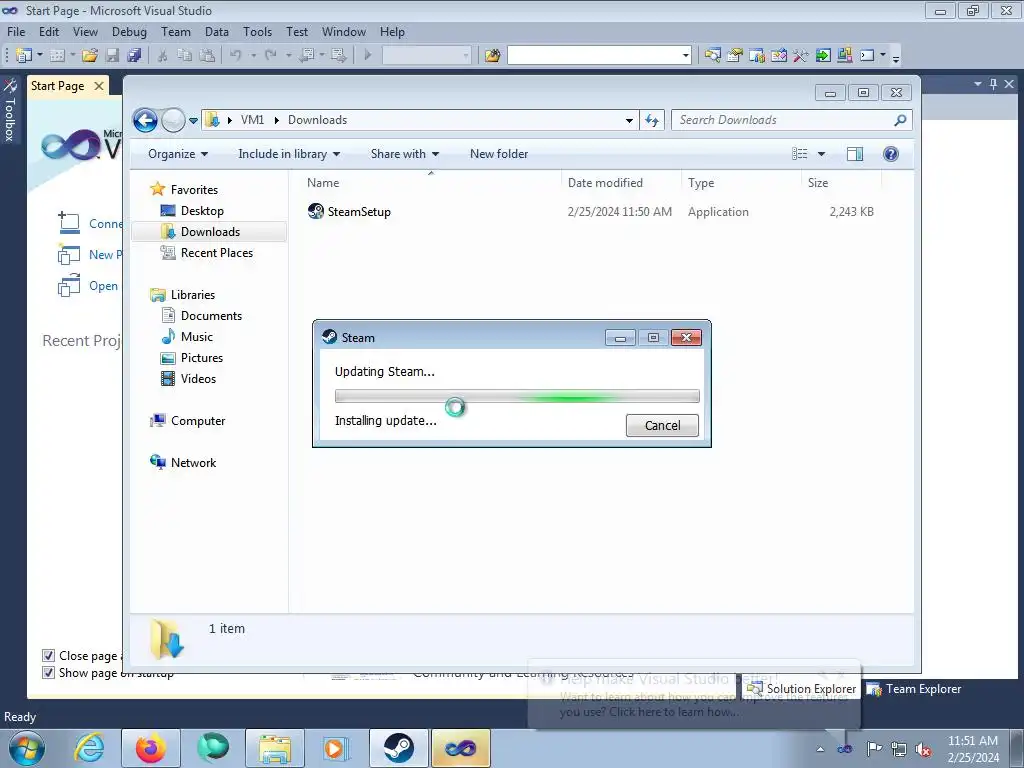Open the address bar history dropdown
The height and width of the screenshot is (768, 1024).
(x=629, y=120)
